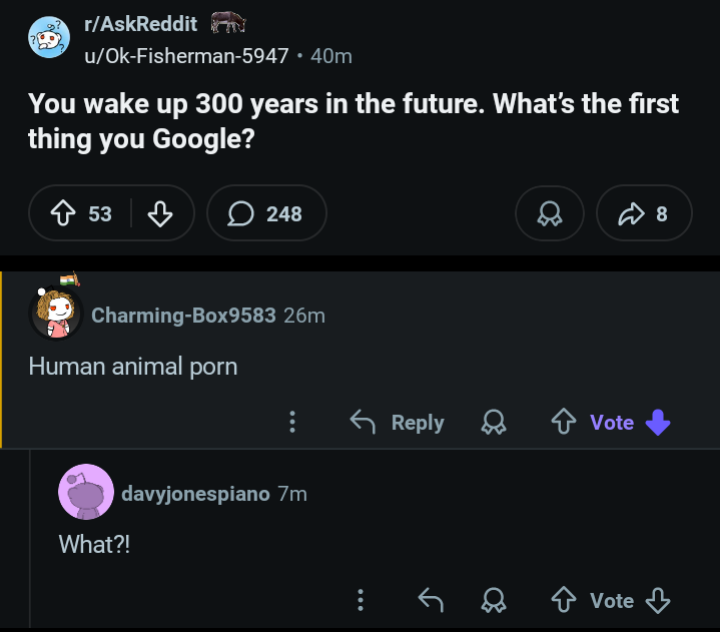Upvote Charming-Box9583's comment
This screenshot has height=632, width=720.
tap(563, 422)
